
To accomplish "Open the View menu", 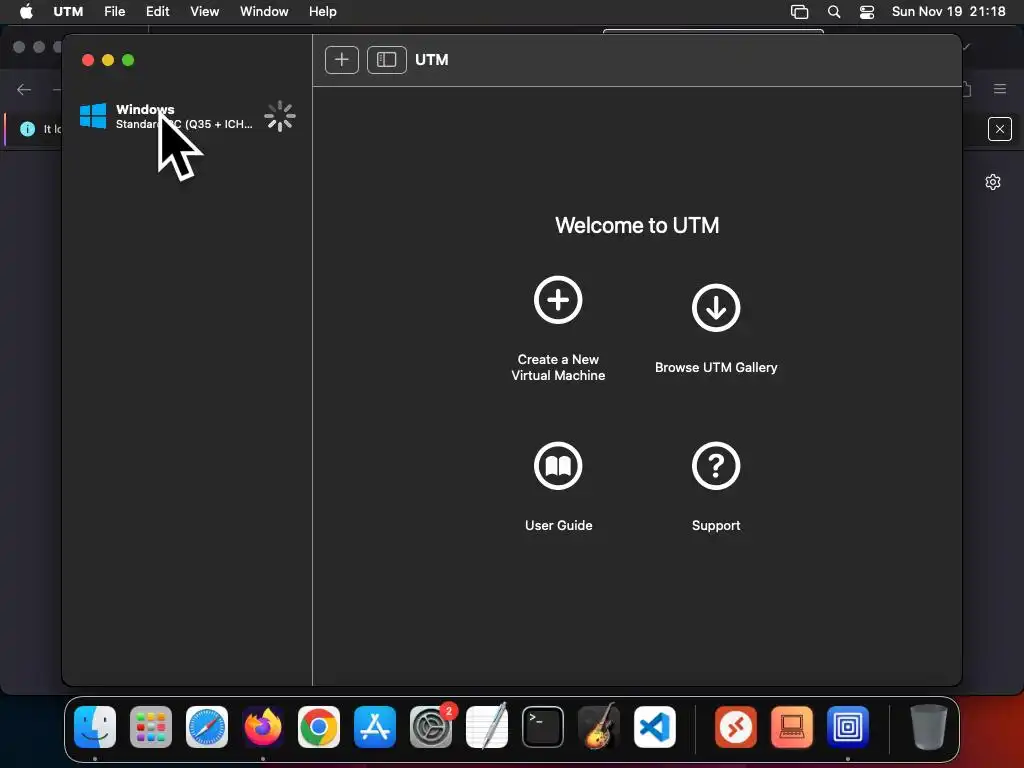I will coord(204,12).
